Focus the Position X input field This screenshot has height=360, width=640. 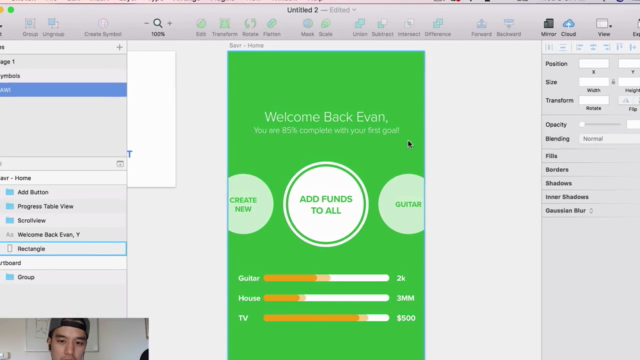pos(594,64)
